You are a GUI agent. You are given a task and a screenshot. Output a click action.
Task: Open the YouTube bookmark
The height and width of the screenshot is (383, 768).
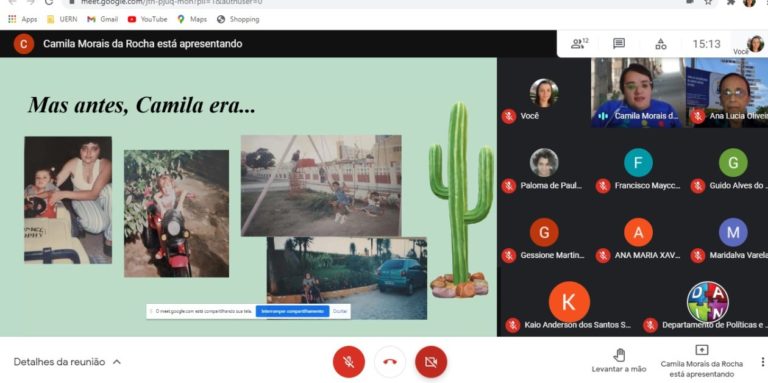(147, 19)
